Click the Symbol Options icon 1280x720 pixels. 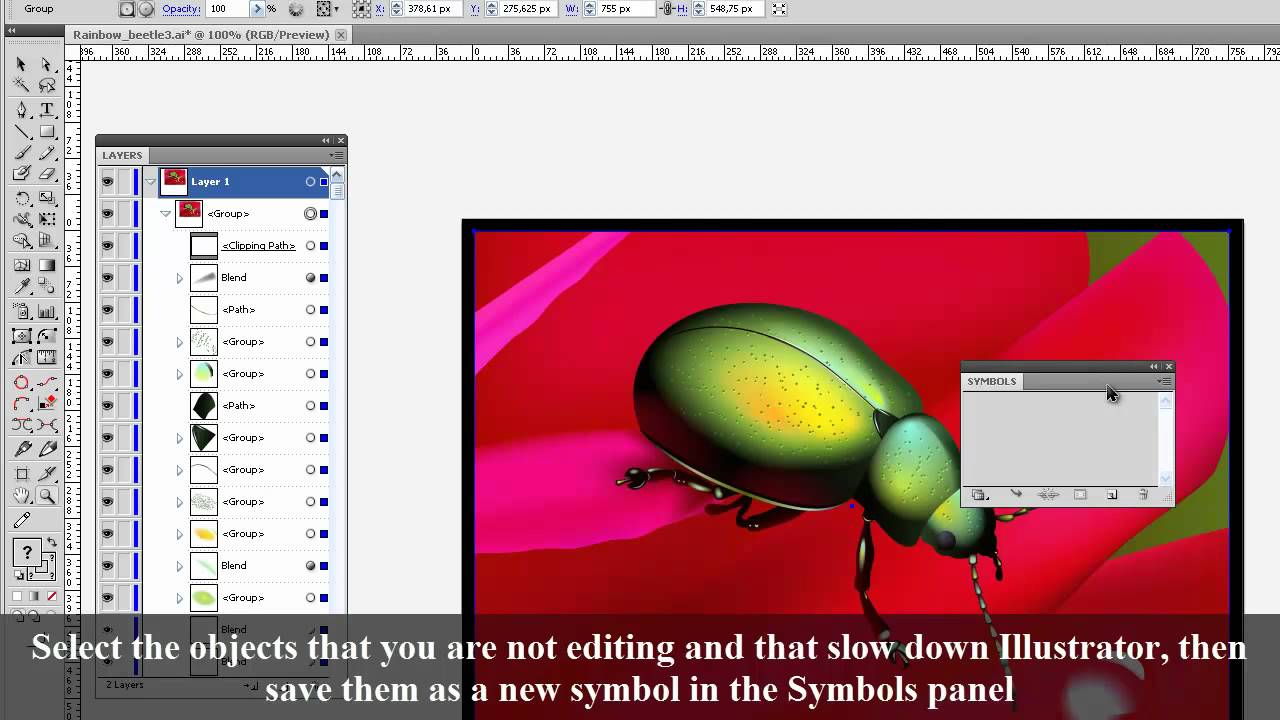pyautogui.click(x=1080, y=495)
